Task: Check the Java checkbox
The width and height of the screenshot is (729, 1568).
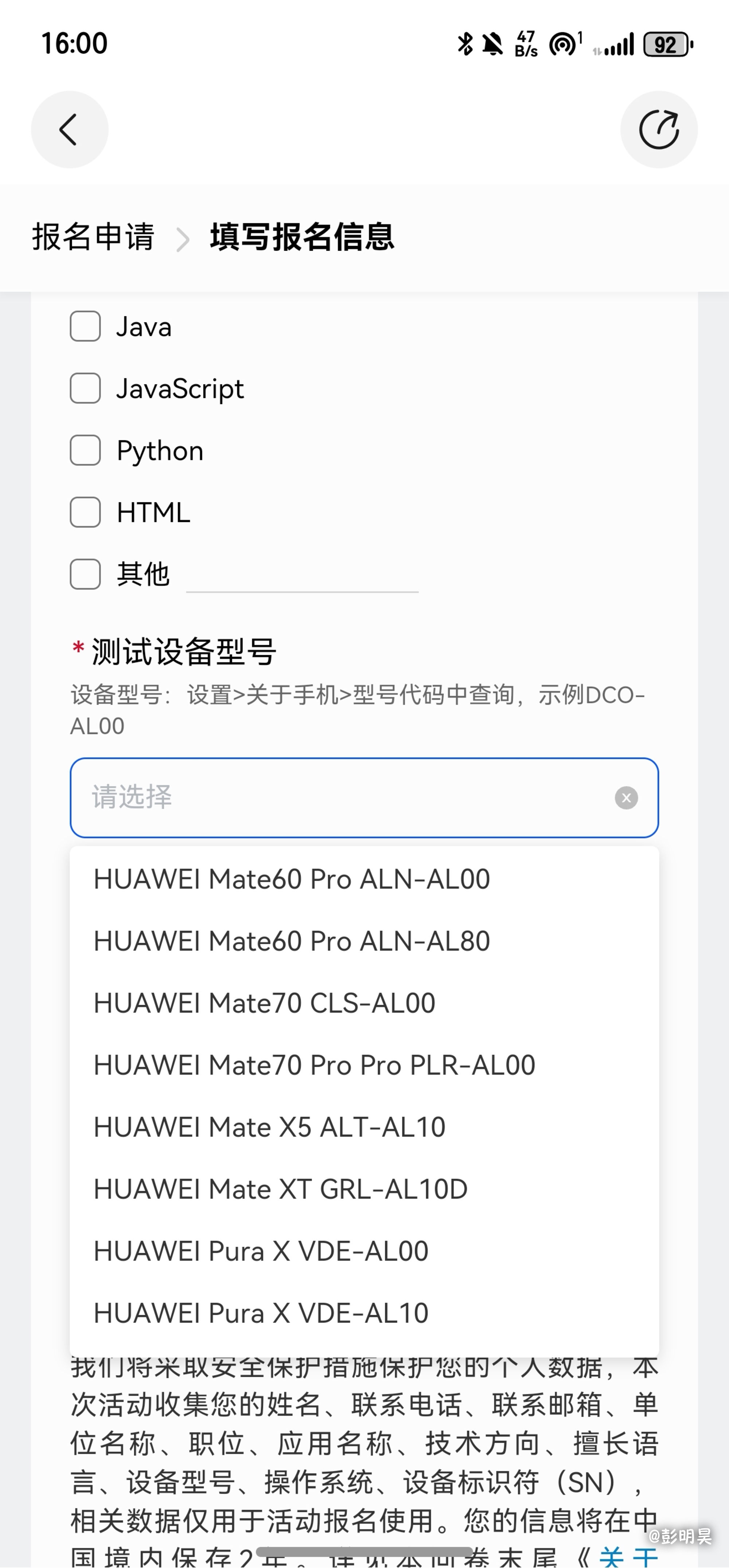Action: click(x=85, y=326)
